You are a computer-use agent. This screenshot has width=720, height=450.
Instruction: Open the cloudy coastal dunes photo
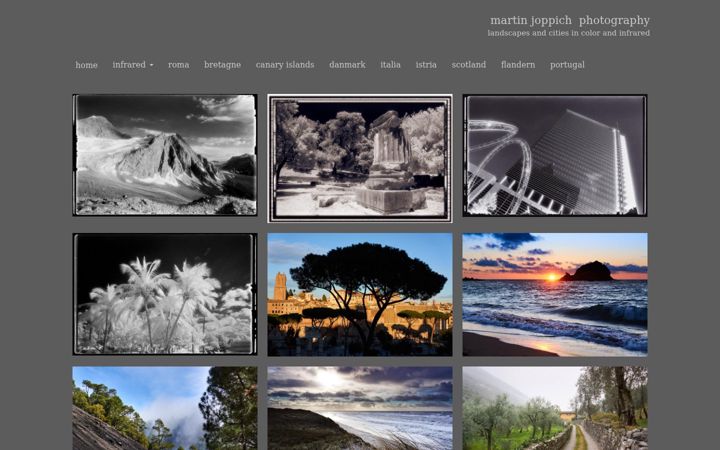click(360, 408)
